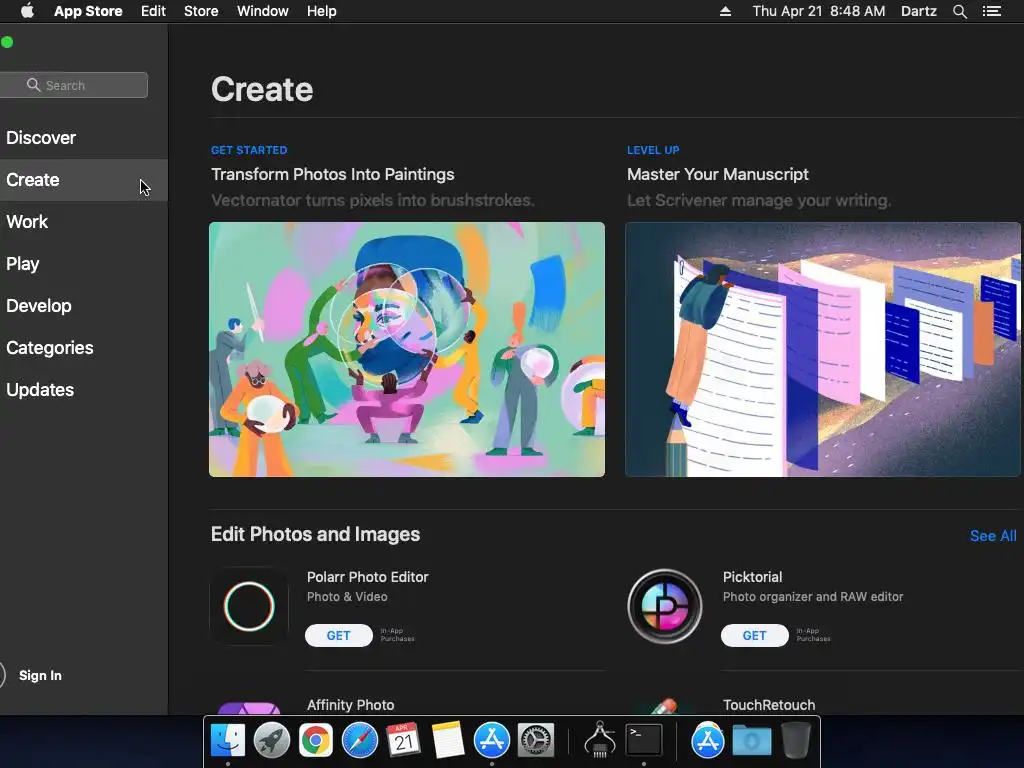Click See All for Edit Photos and Images
This screenshot has height=768, width=1024.
[x=993, y=536]
